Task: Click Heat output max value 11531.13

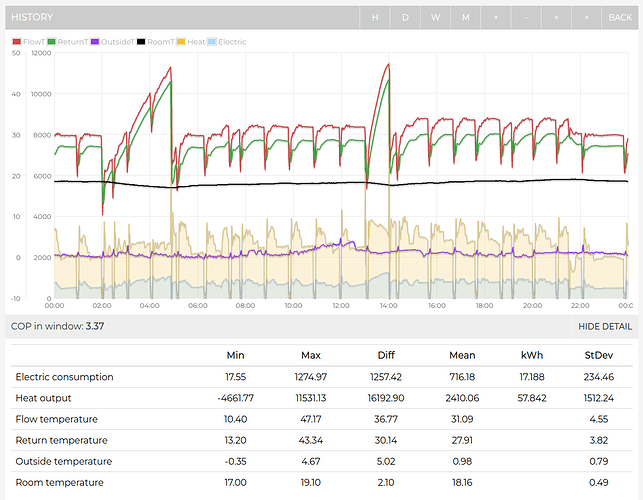Action: click(x=311, y=398)
